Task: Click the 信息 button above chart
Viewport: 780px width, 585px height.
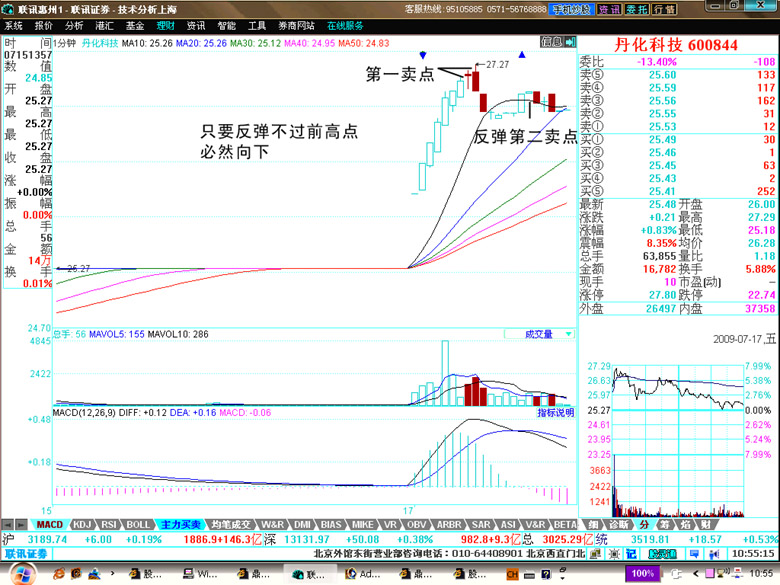Action: tap(552, 42)
